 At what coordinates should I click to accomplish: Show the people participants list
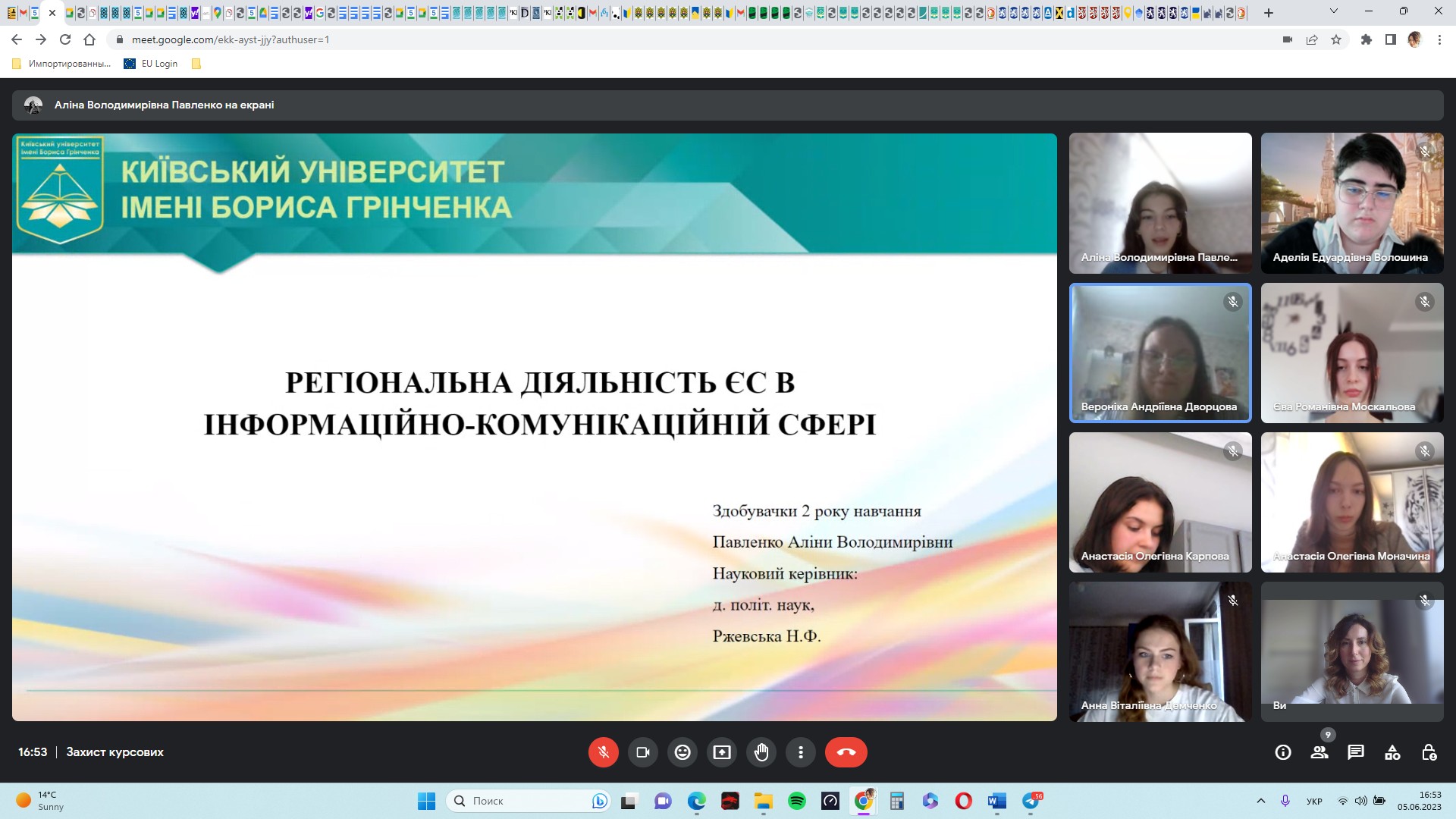click(1319, 752)
